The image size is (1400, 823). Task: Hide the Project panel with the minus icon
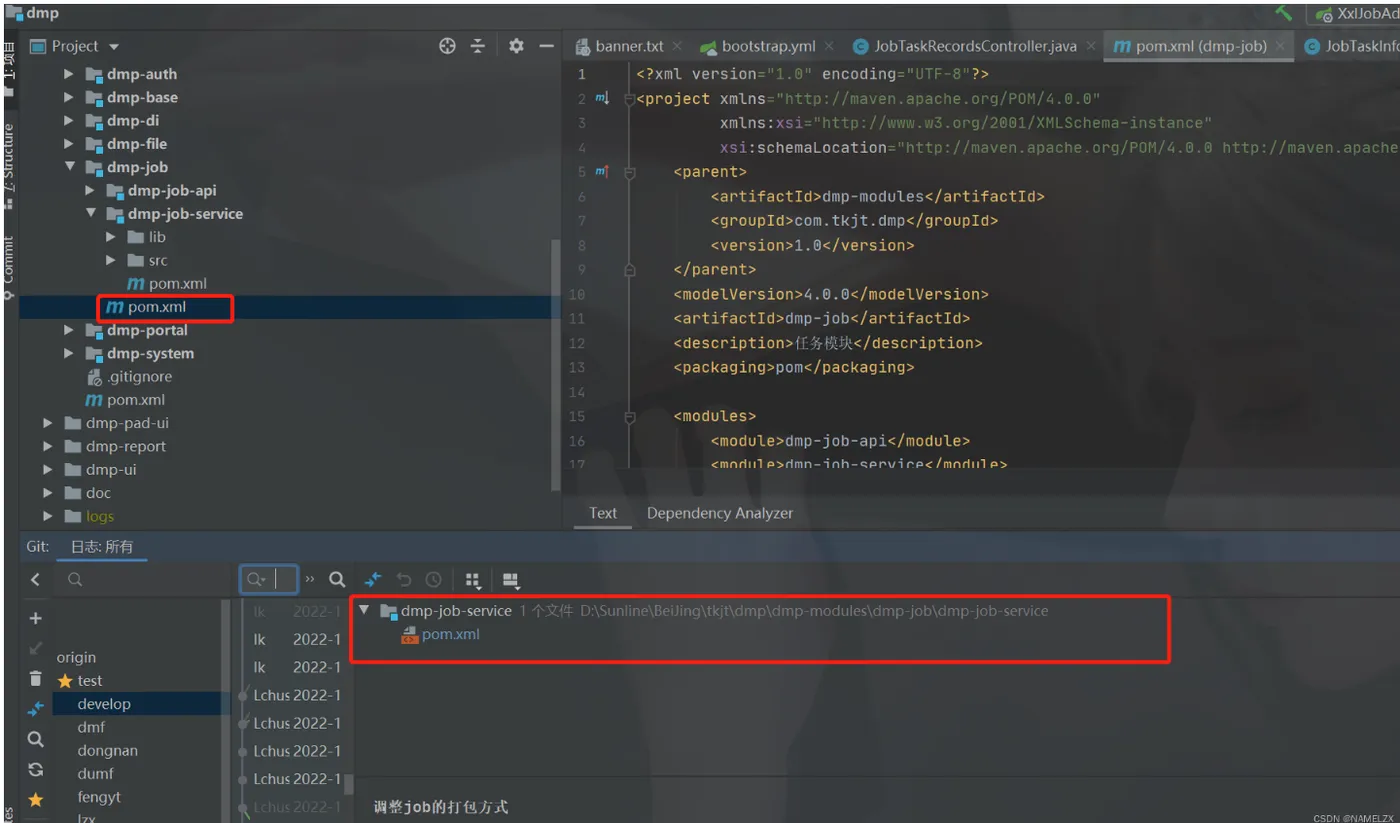[546, 46]
